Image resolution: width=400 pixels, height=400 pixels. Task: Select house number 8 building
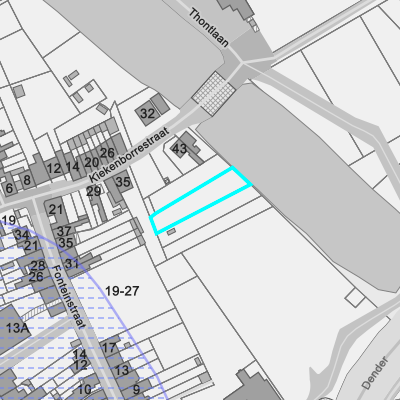tap(27, 180)
